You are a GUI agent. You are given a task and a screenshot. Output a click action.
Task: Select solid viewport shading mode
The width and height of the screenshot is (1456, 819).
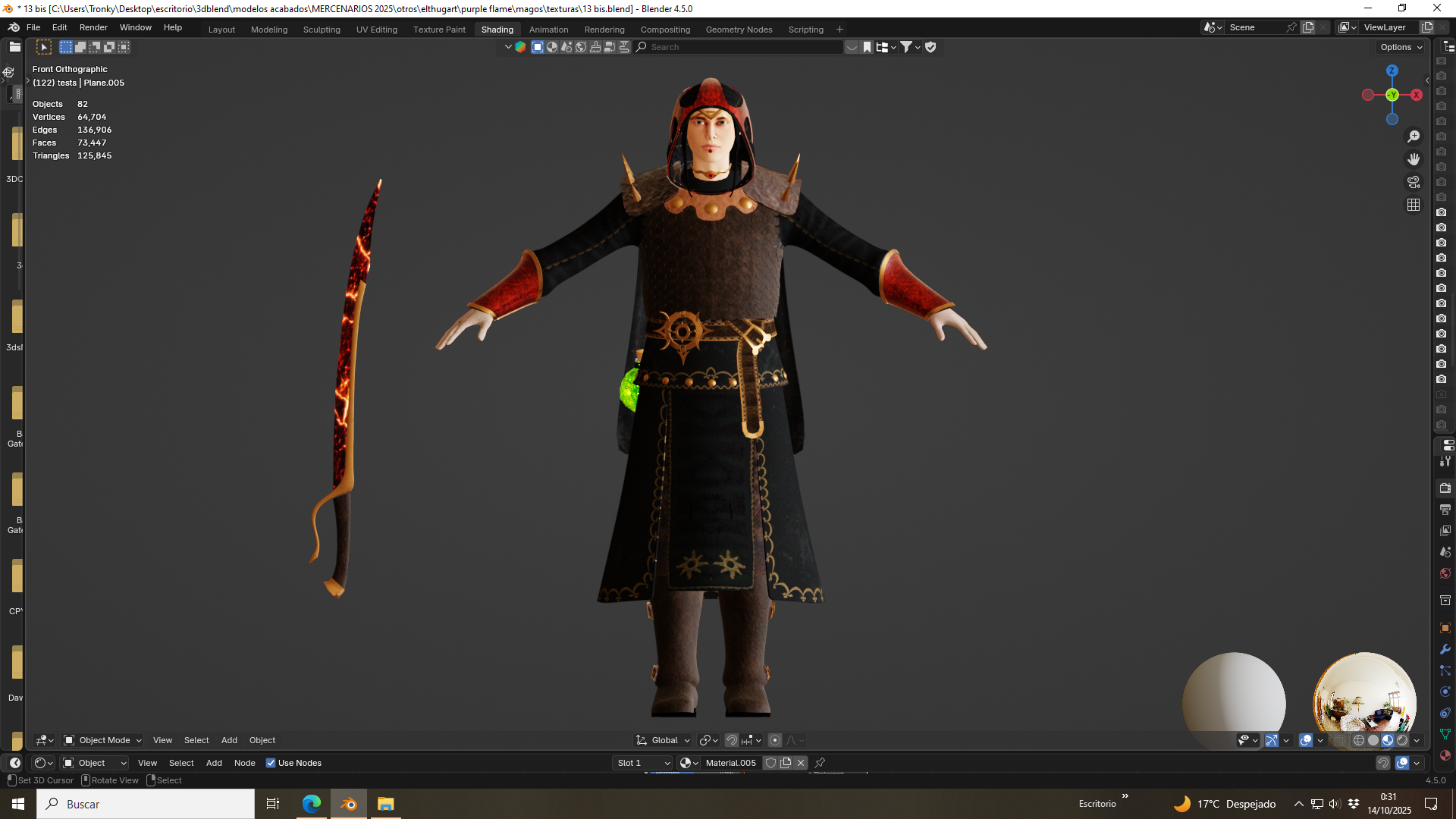coord(1373,740)
